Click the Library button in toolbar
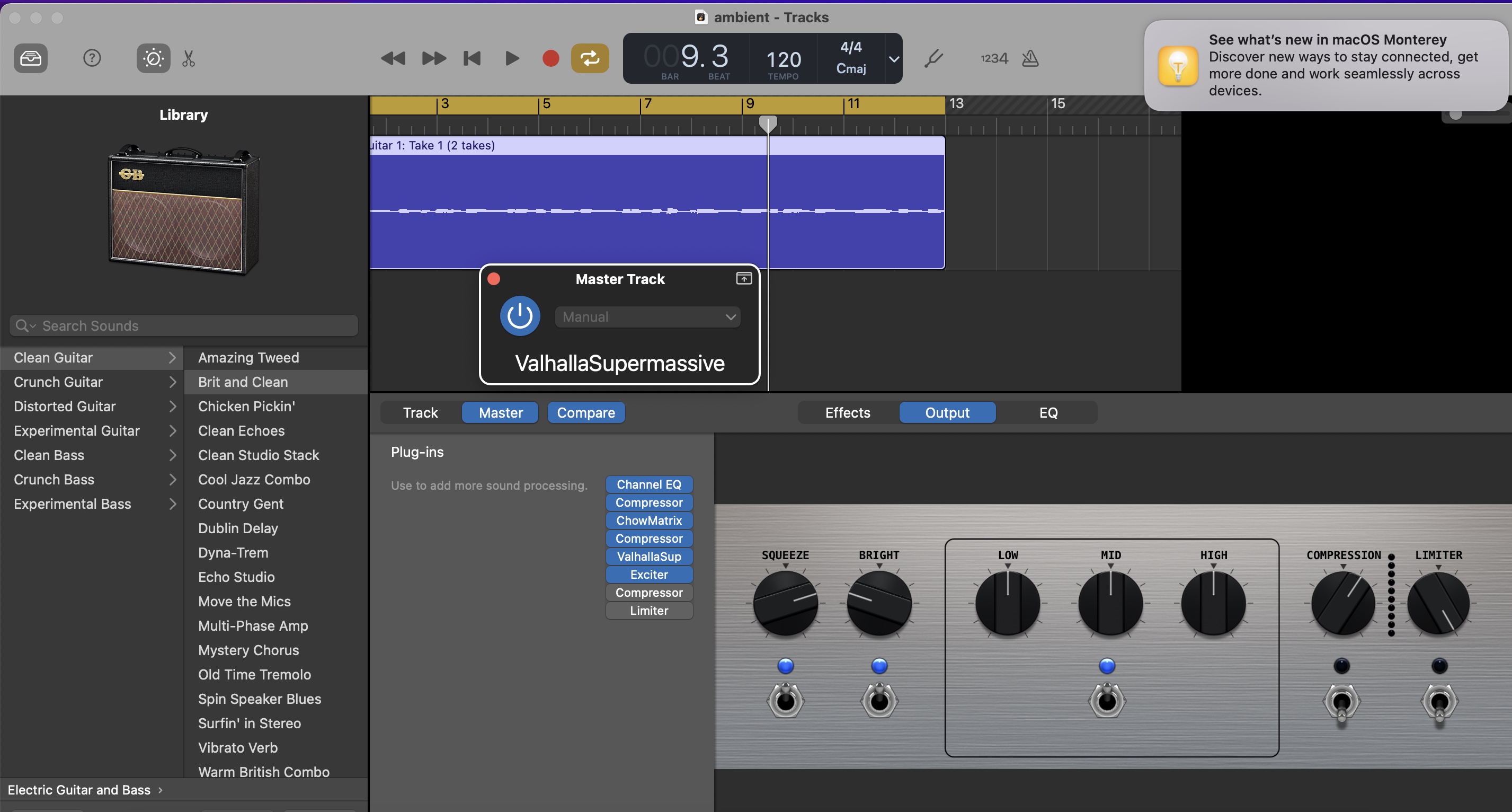 point(31,58)
